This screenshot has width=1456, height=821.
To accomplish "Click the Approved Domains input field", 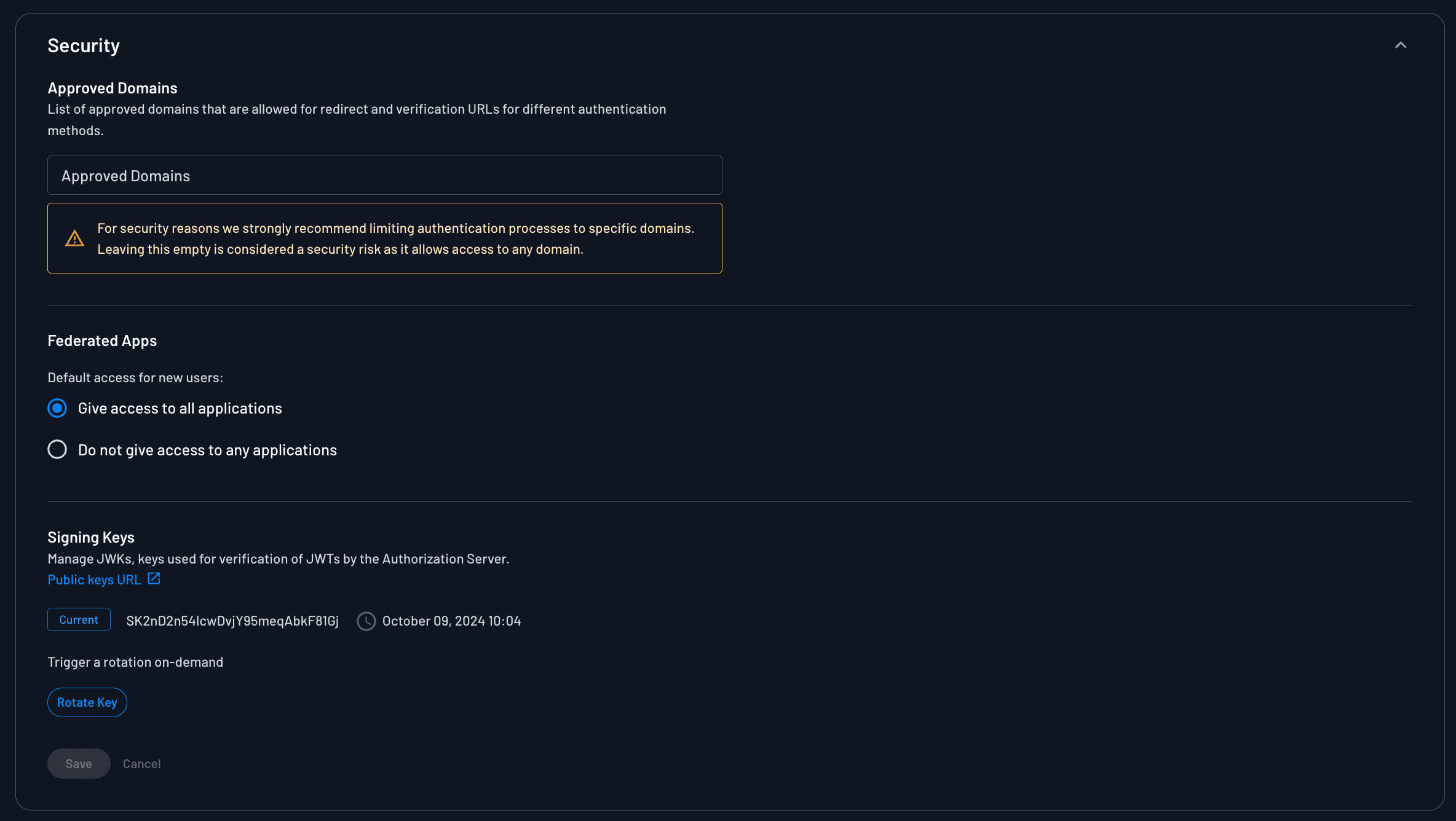I will [384, 175].
